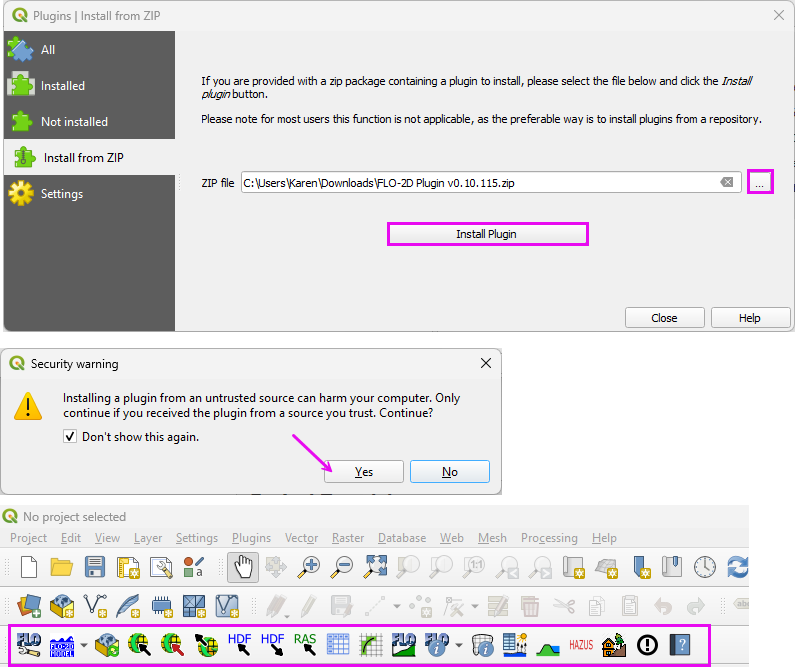The image size is (795, 667).
Task: Click the FLO-2D settings wrench icon
Action: (x=29, y=645)
